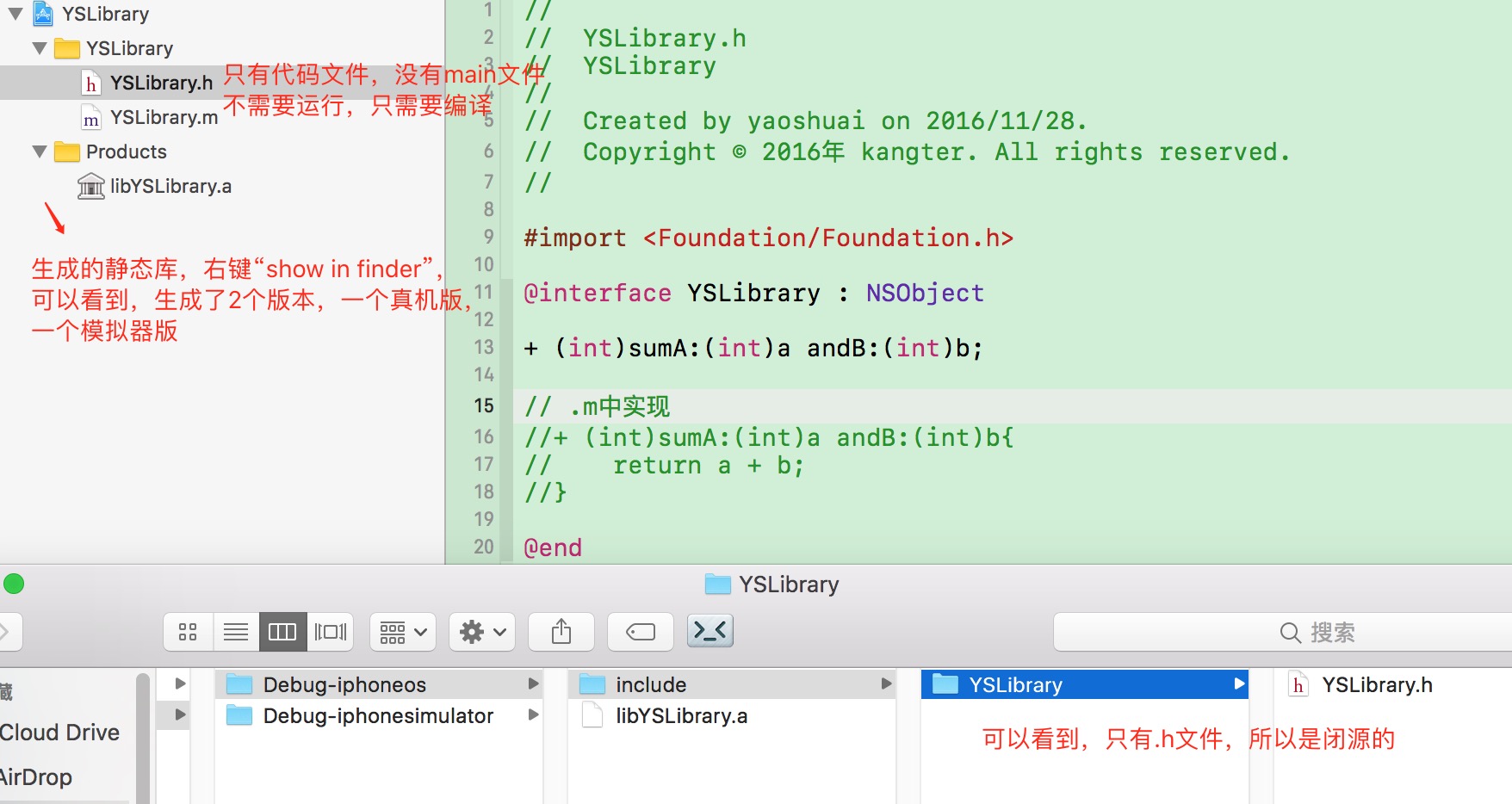The image size is (1512, 804).
Task: Expand arrow beside Debug-iphoneos
Action: (x=533, y=683)
